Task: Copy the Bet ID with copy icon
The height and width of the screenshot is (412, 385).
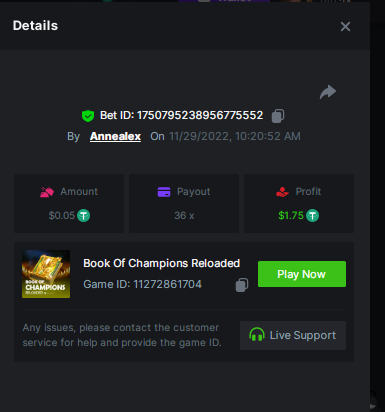Action: tap(278, 116)
